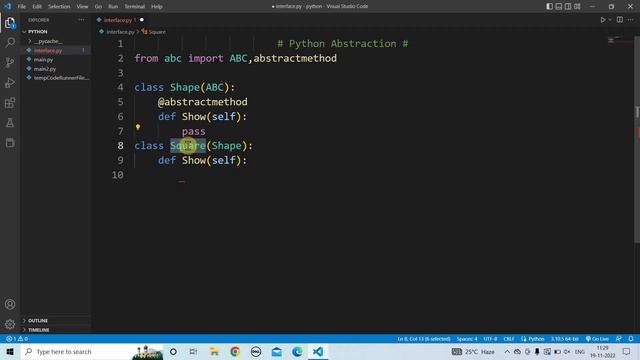Screen dimensions: 640x360
Task: Click the Spaces: 4 indentation setting
Action: tap(467, 339)
